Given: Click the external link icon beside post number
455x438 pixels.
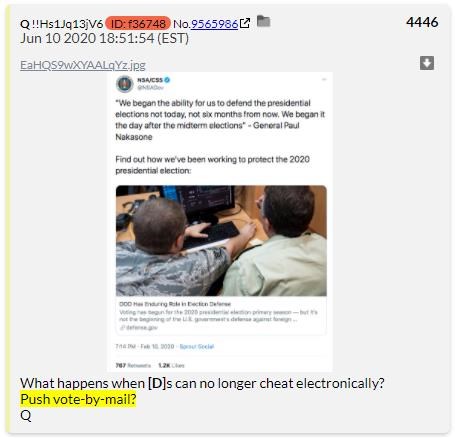Looking at the screenshot, I should [245, 23].
